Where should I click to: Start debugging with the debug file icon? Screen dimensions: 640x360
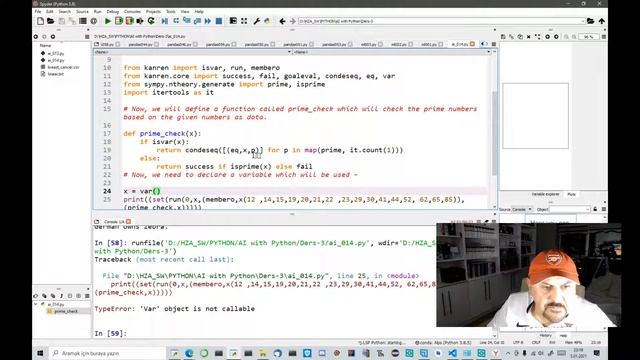point(164,21)
